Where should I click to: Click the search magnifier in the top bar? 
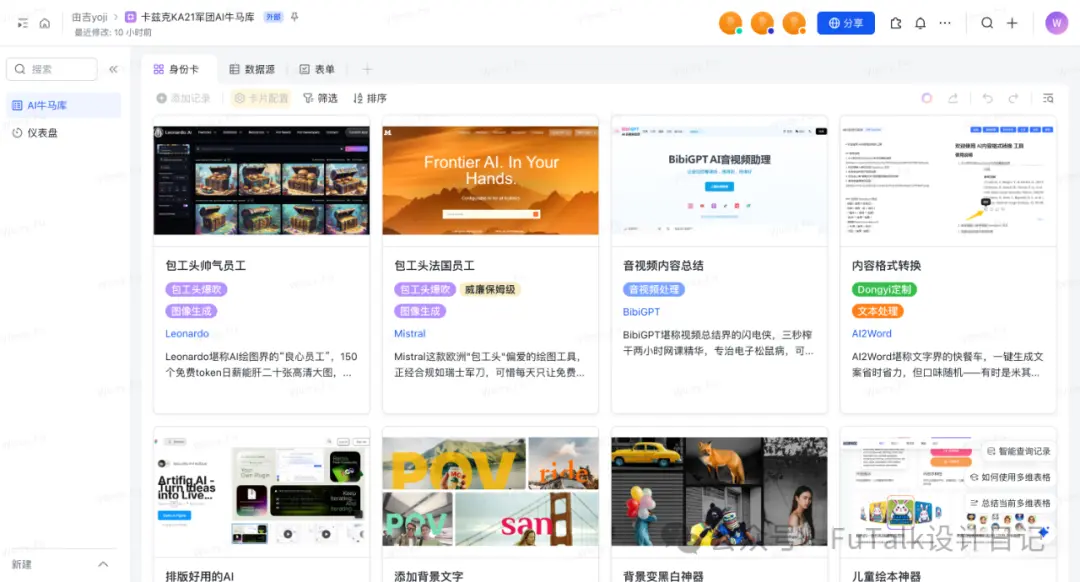pyautogui.click(x=987, y=23)
